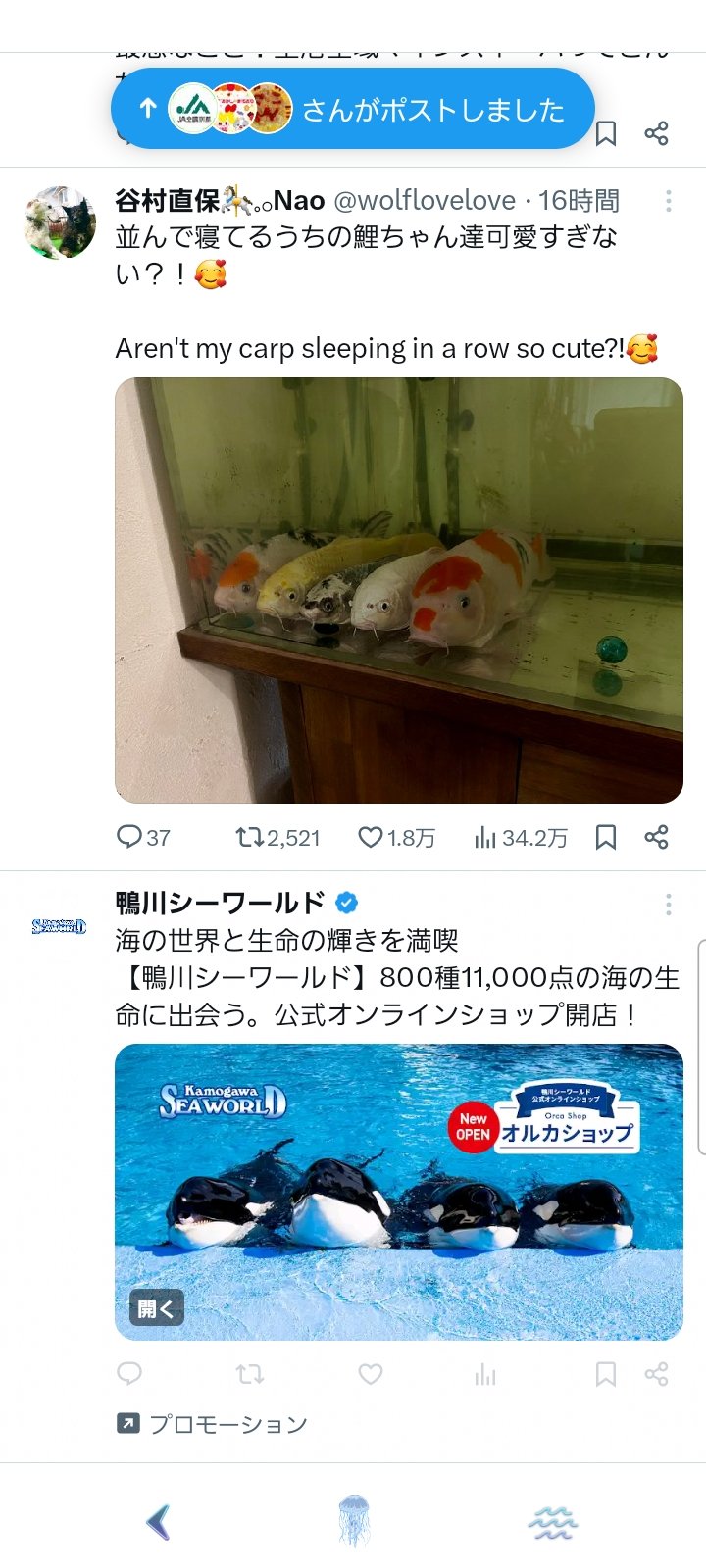Open 谷村直保 Nao profile avatar
The height and width of the screenshot is (1568, 706).
coord(60,222)
